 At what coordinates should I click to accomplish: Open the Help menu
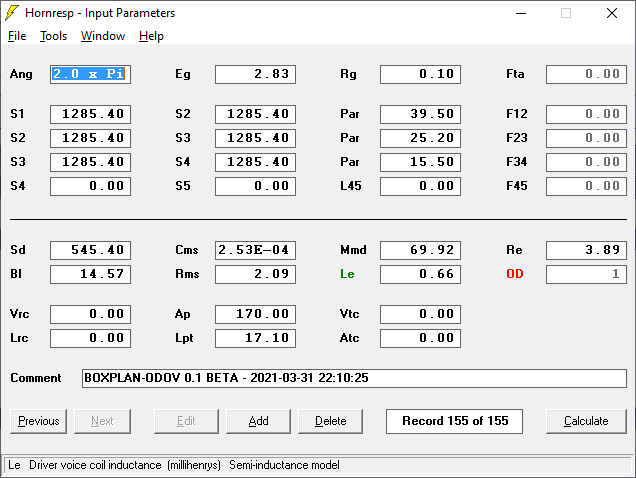point(151,36)
